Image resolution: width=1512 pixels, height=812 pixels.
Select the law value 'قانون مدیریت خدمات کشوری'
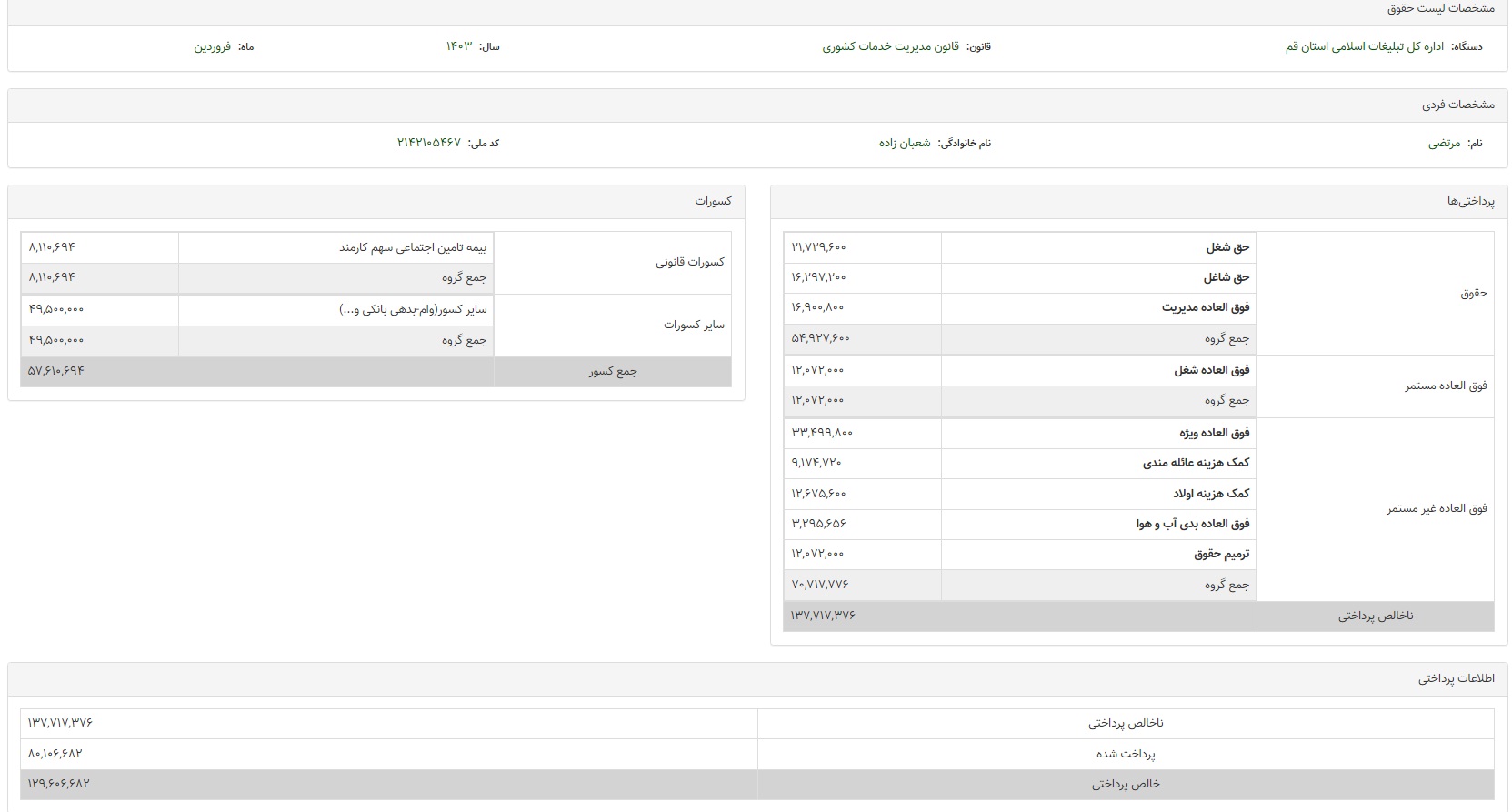tap(890, 46)
